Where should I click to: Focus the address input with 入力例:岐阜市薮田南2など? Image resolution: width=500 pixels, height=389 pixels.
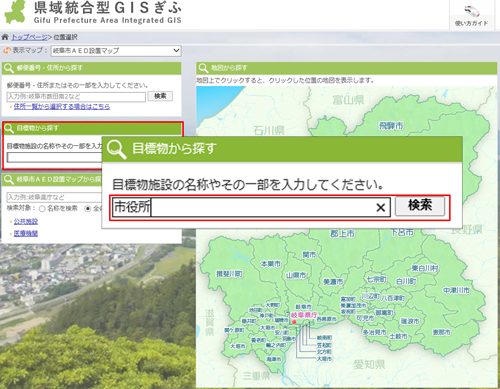click(76, 97)
